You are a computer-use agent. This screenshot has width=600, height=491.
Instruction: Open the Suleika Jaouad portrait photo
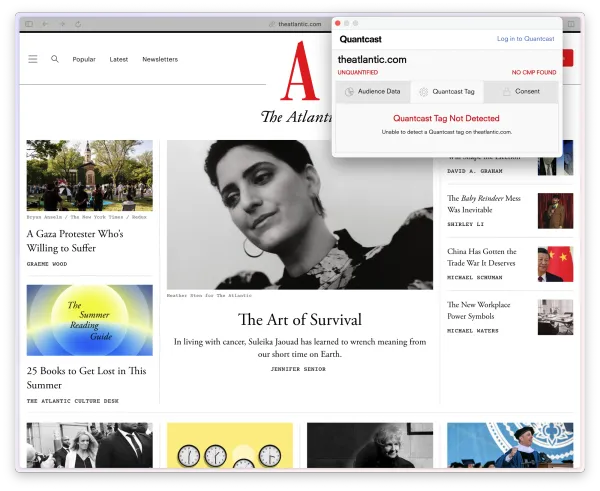tap(300, 214)
